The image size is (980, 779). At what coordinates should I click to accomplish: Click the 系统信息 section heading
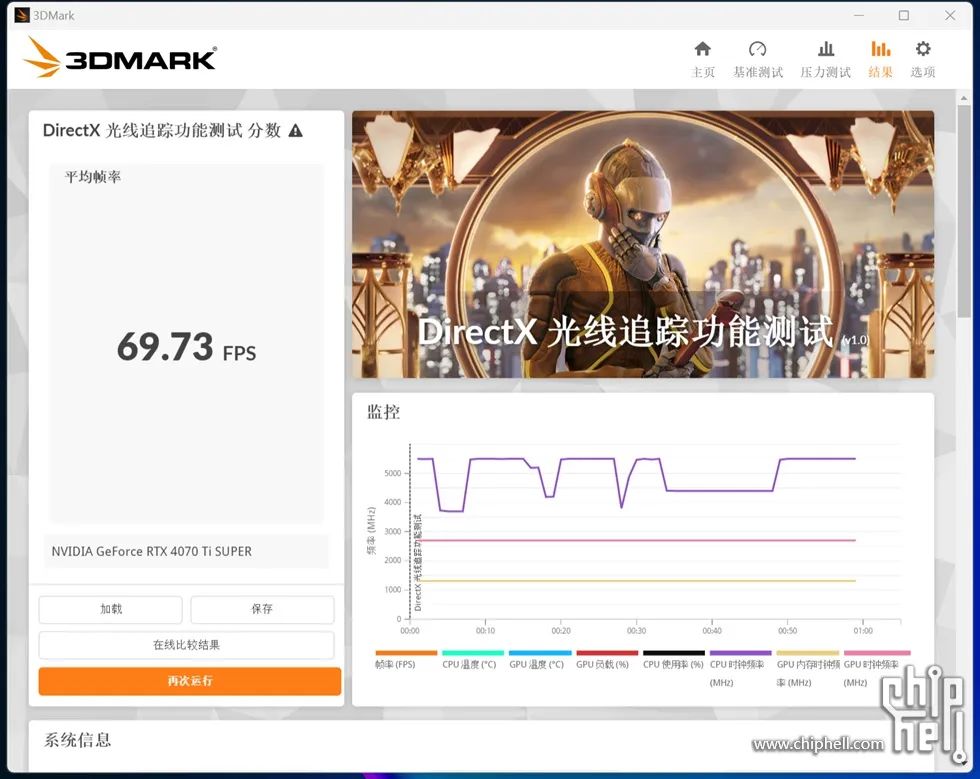coord(78,740)
